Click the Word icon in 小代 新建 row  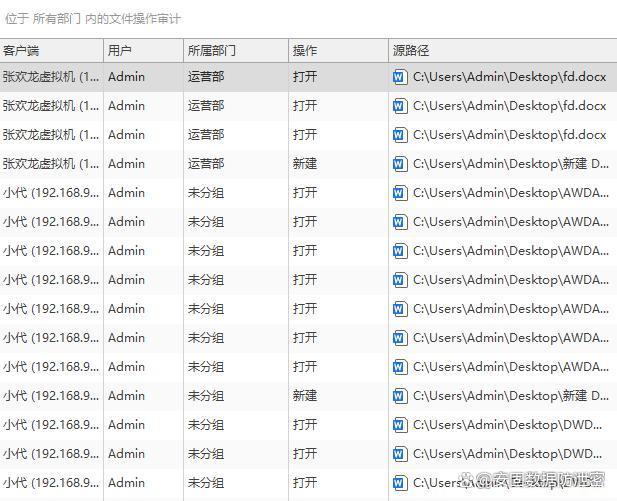click(x=399, y=396)
